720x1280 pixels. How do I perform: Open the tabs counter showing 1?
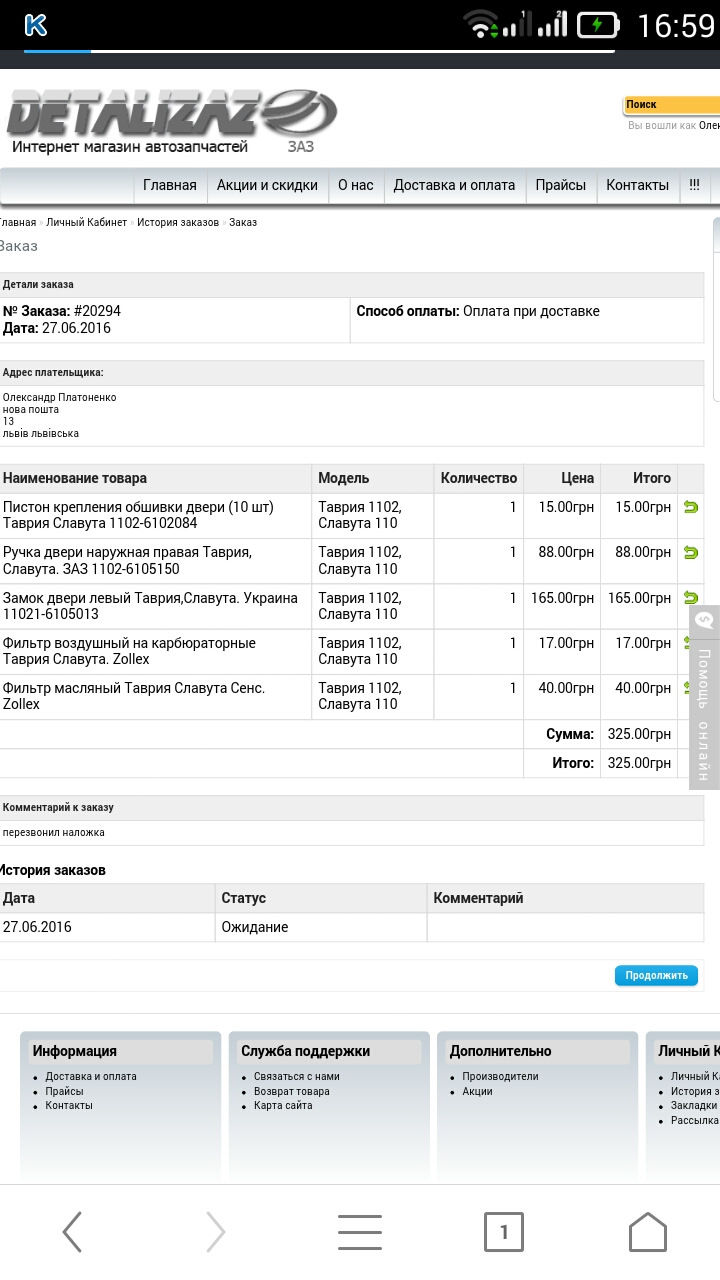tap(504, 1232)
